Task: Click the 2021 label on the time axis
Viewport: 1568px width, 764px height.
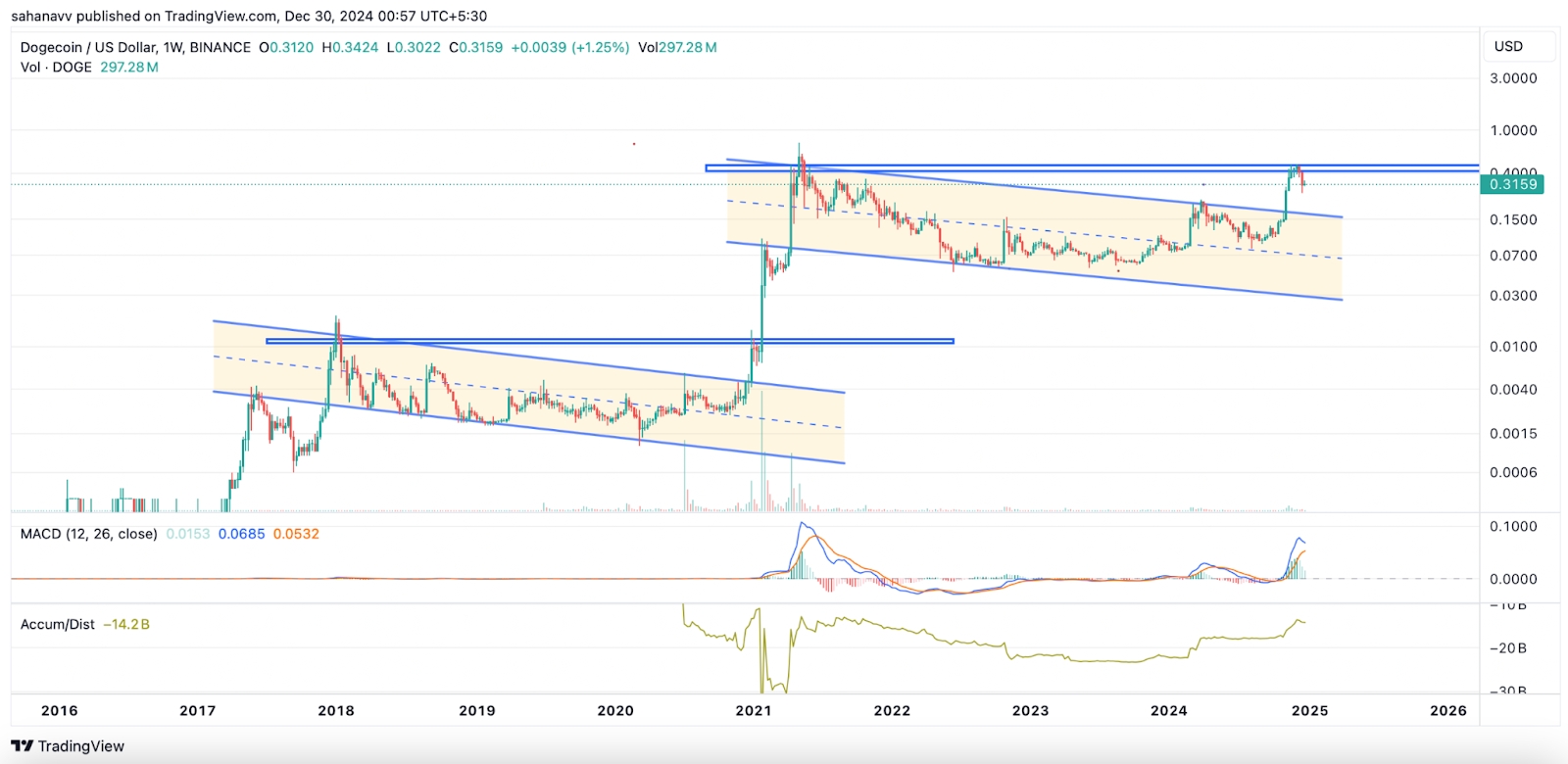Action: point(753,710)
